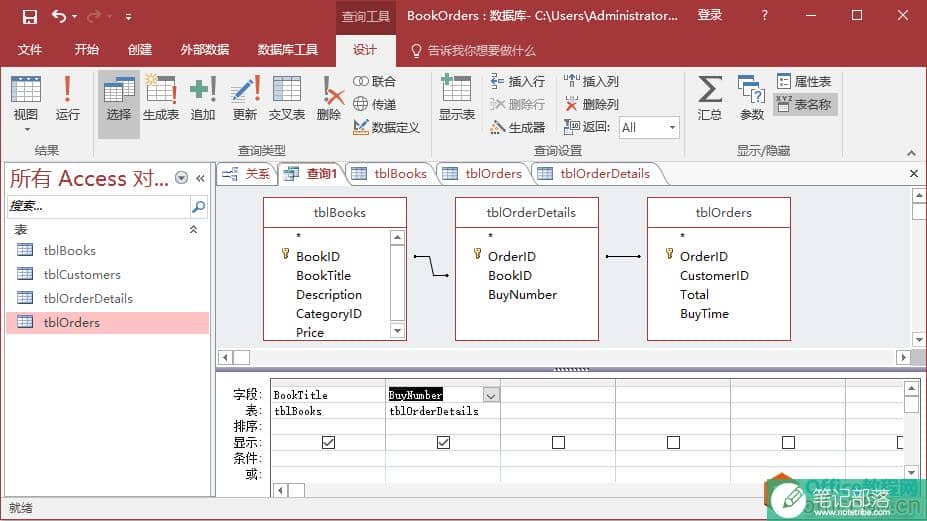Click 传递 pass-through query
Image resolution: width=927 pixels, height=521 pixels.
pyautogui.click(x=375, y=104)
